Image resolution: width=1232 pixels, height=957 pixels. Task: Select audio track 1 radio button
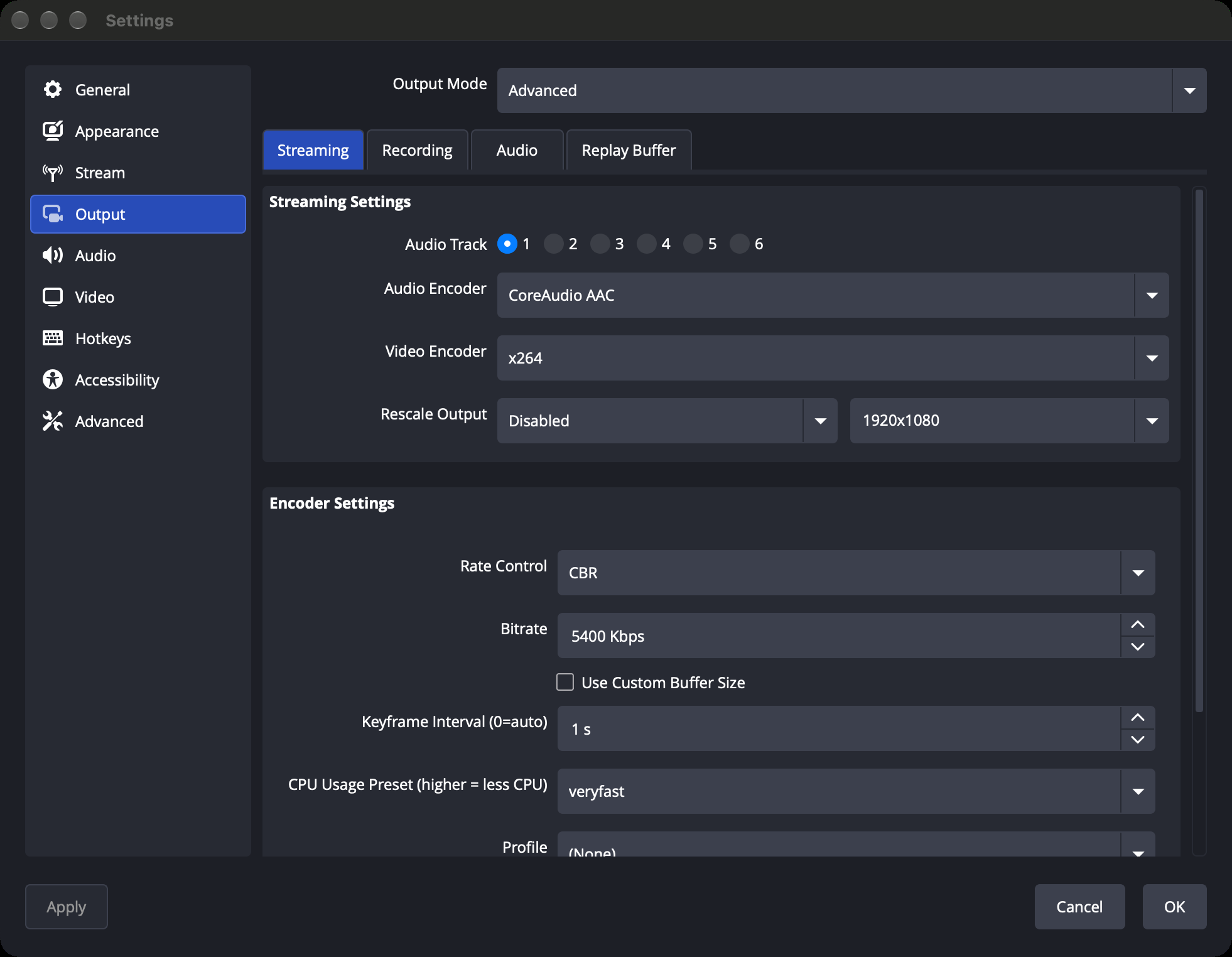pos(507,244)
